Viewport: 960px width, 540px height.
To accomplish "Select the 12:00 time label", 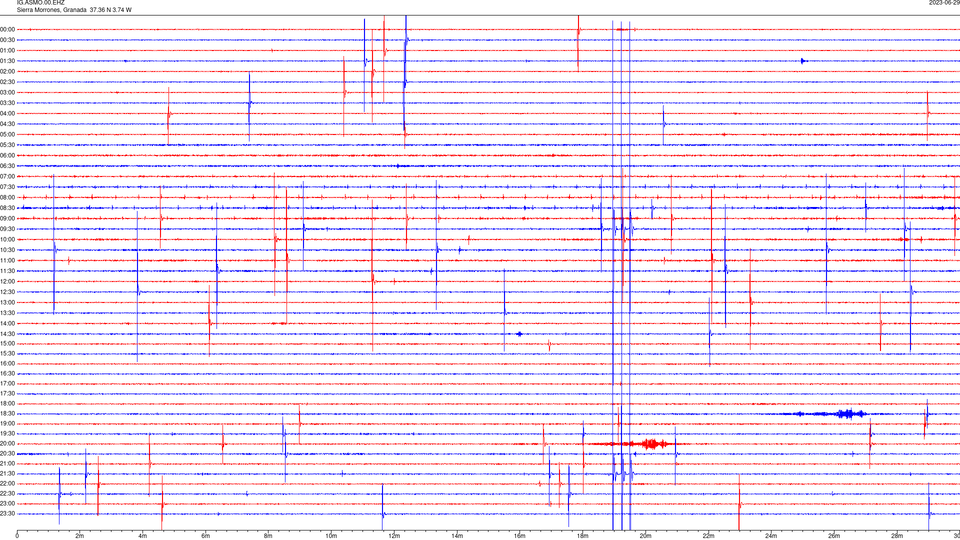I will click(7, 281).
